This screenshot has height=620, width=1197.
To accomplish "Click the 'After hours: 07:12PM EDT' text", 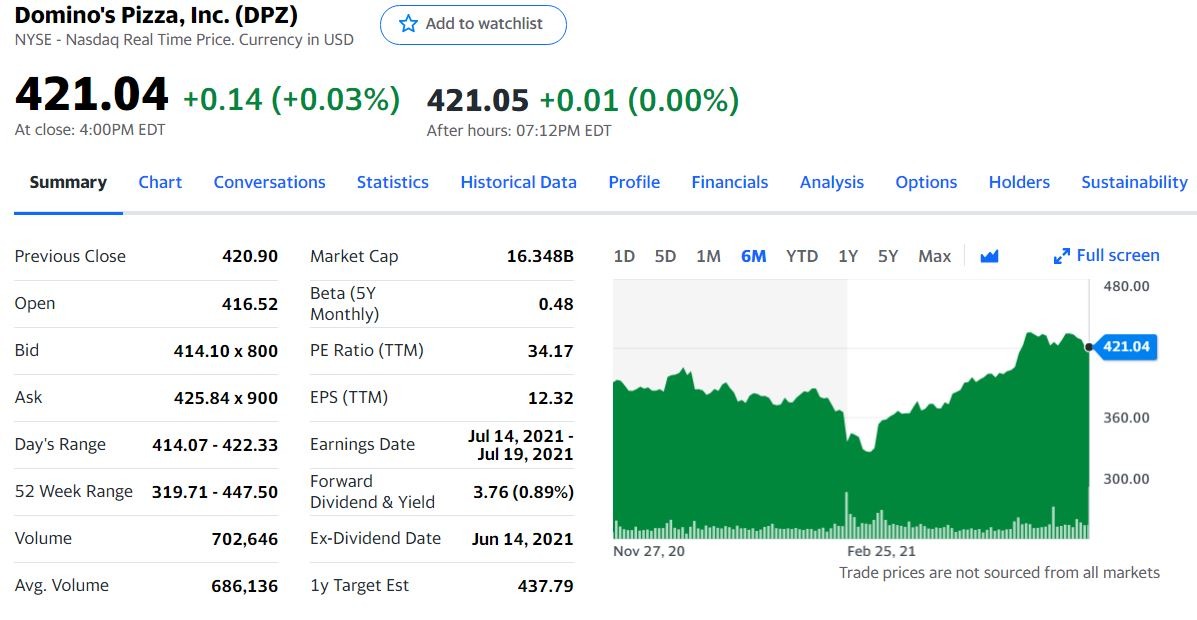I will (519, 131).
